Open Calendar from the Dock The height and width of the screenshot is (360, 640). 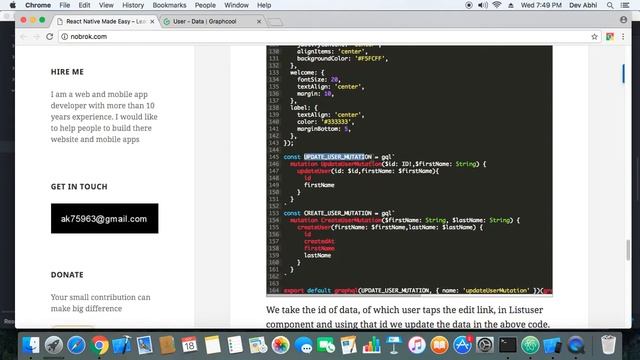pyautogui.click(x=189, y=345)
